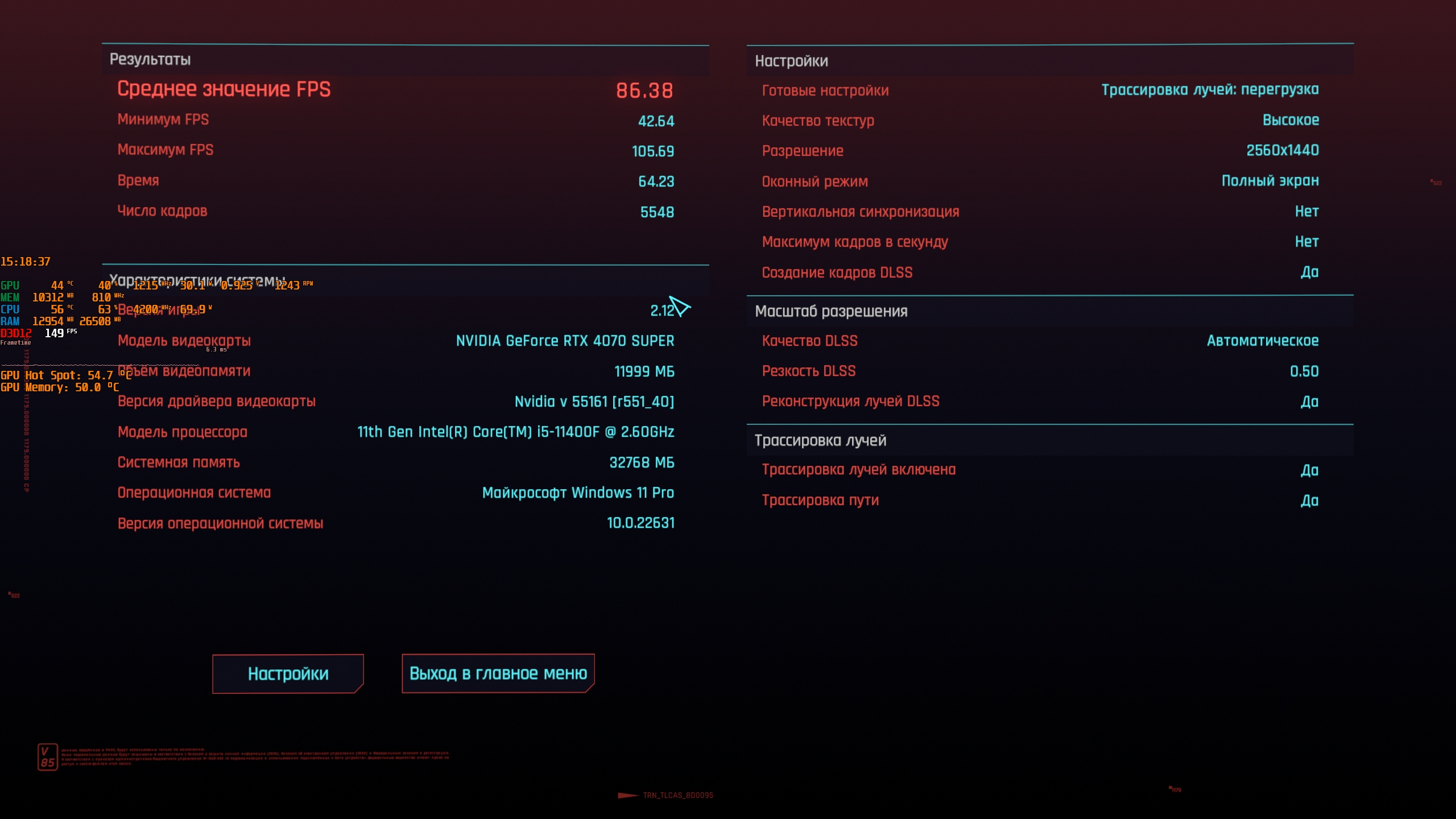Click the V 85 badge icon

(x=48, y=757)
